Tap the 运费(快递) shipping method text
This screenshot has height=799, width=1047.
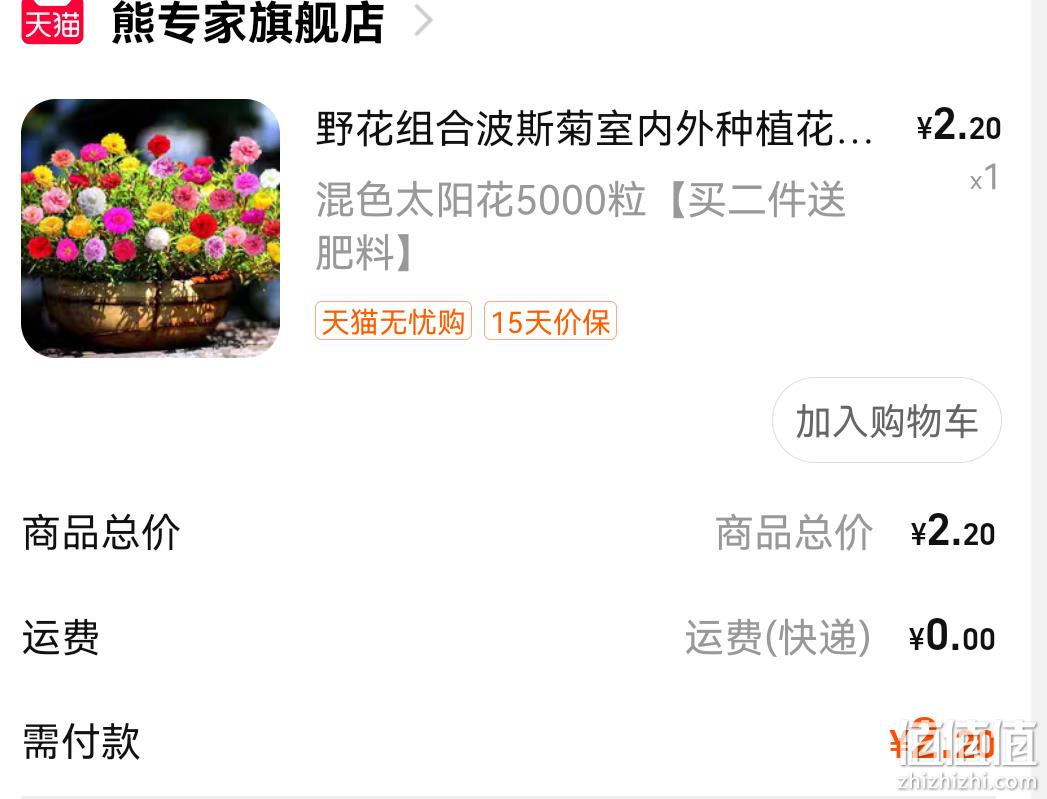click(778, 637)
